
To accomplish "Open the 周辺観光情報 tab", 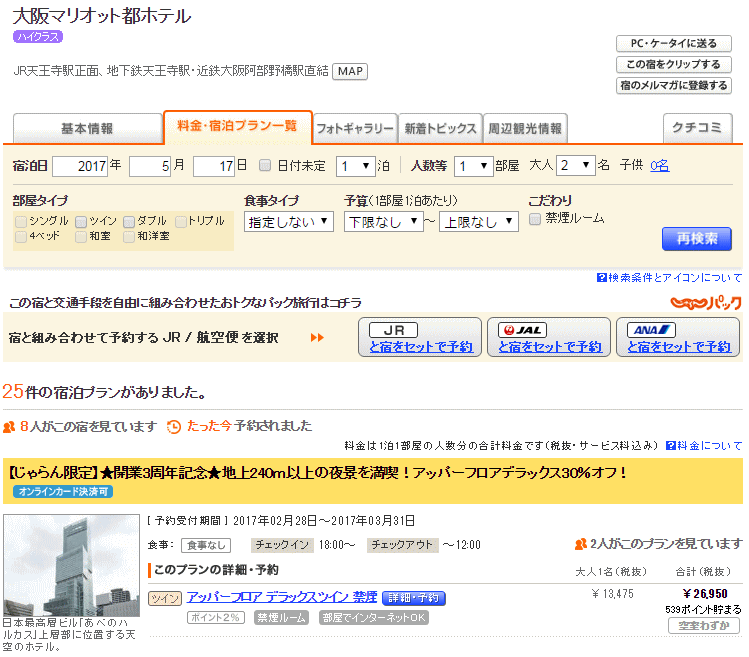I will [x=525, y=128].
